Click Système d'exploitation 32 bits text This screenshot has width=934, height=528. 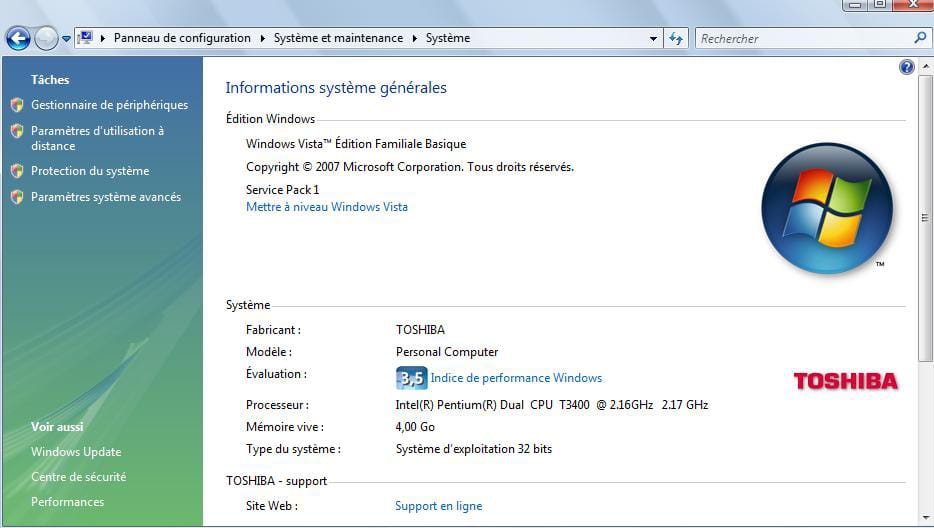click(474, 449)
